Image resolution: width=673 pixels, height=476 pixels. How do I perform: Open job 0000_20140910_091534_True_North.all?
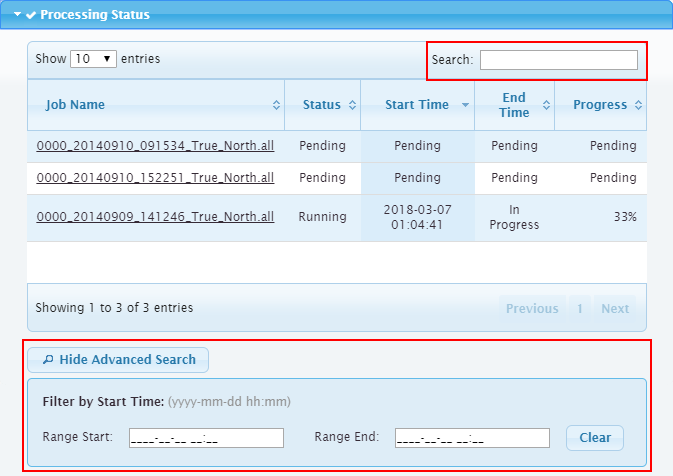[155, 146]
